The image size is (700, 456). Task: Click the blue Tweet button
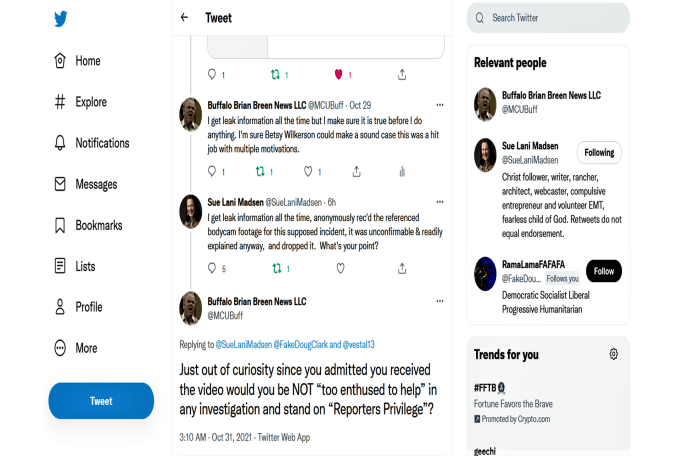[x=101, y=400]
